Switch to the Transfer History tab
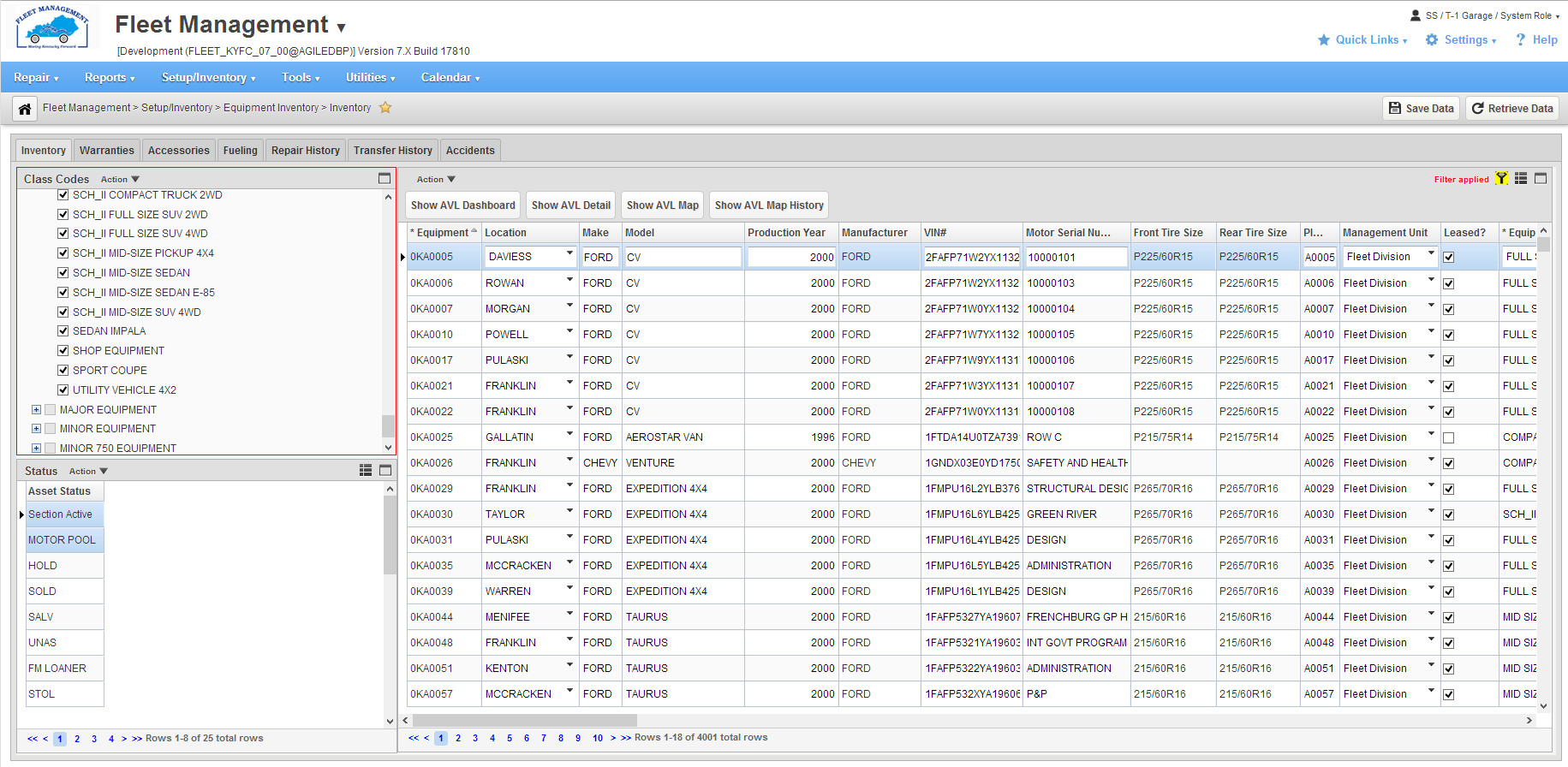 pyautogui.click(x=393, y=151)
